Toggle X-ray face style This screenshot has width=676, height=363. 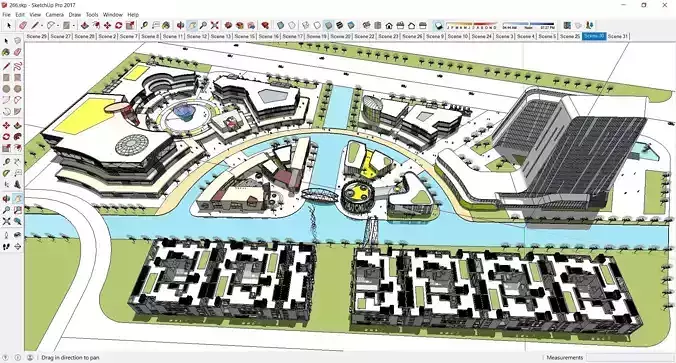[x=280, y=25]
